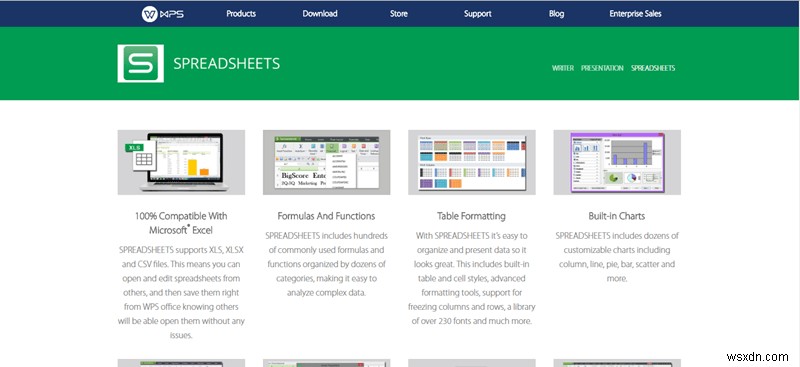This screenshot has width=800, height=367.
Task: Click the 'SPREADSHEETS supports XLS, XLSX' paragraph
Action: point(181,293)
